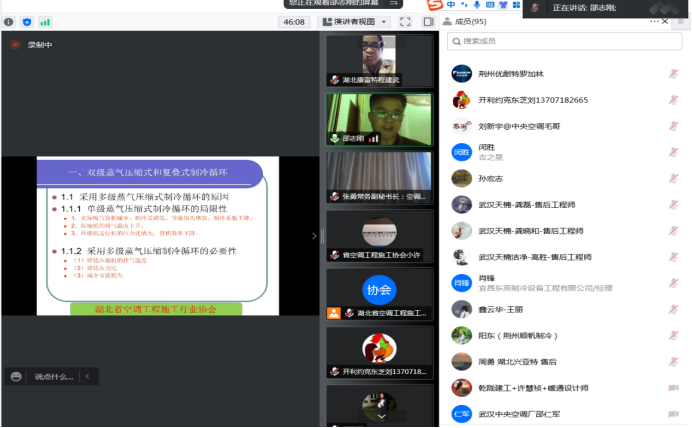Select 省空调工程施工协会小许 video tile

pos(380,236)
